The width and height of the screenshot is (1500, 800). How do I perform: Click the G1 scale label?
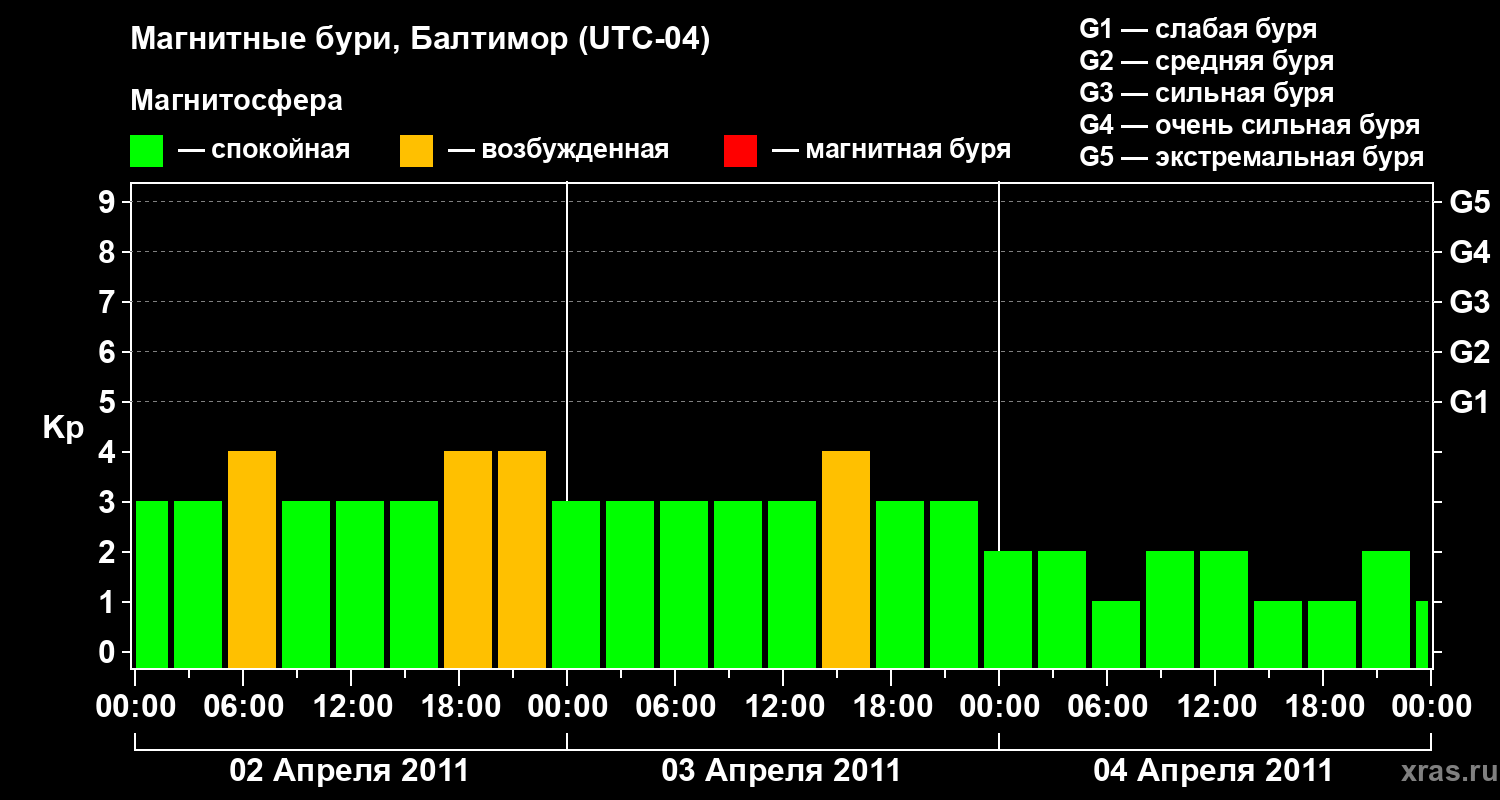(1469, 403)
